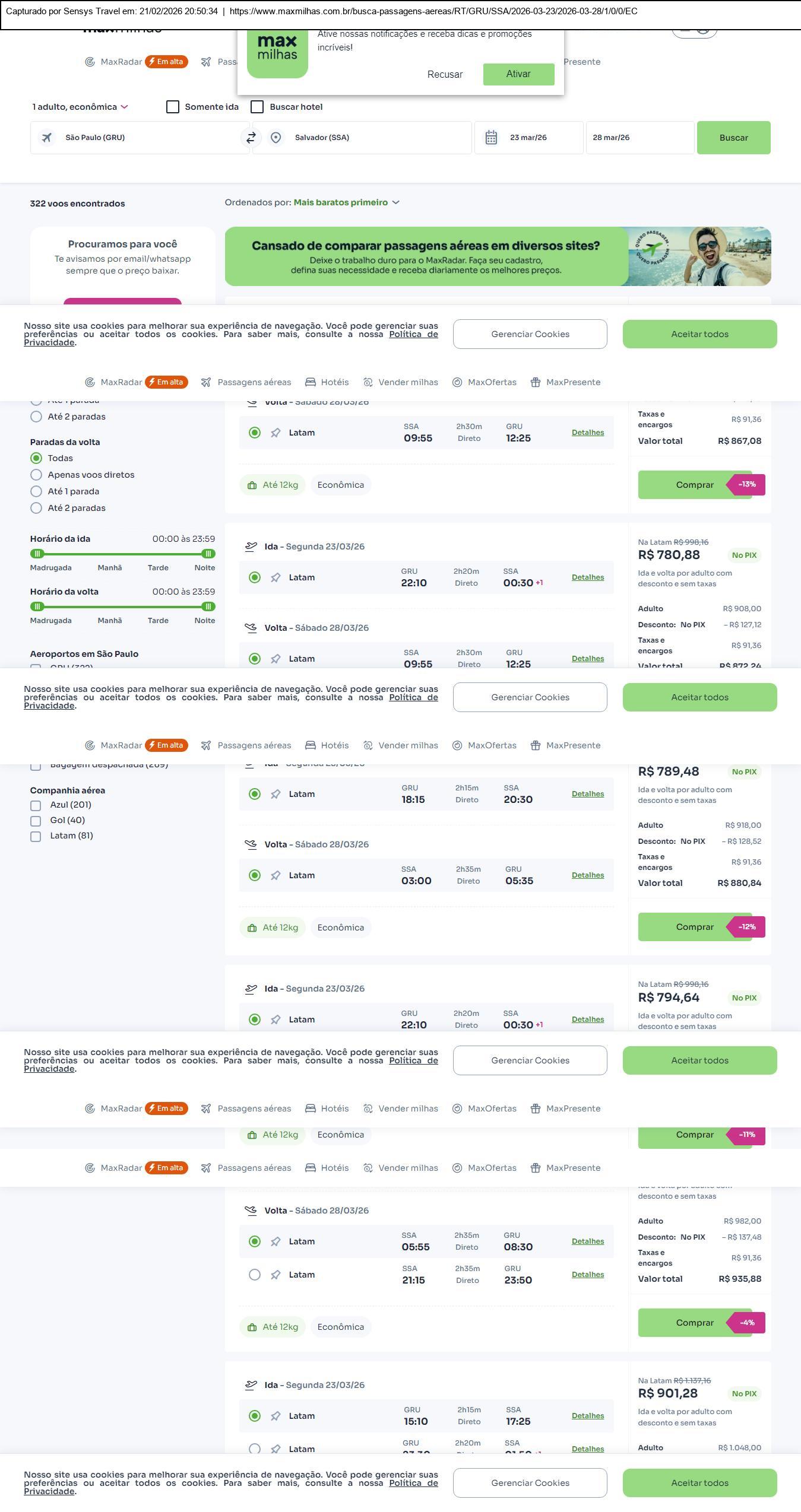This screenshot has width=801, height=1512.
Task: Check the Somente ida checkbox
Action: tap(173, 107)
